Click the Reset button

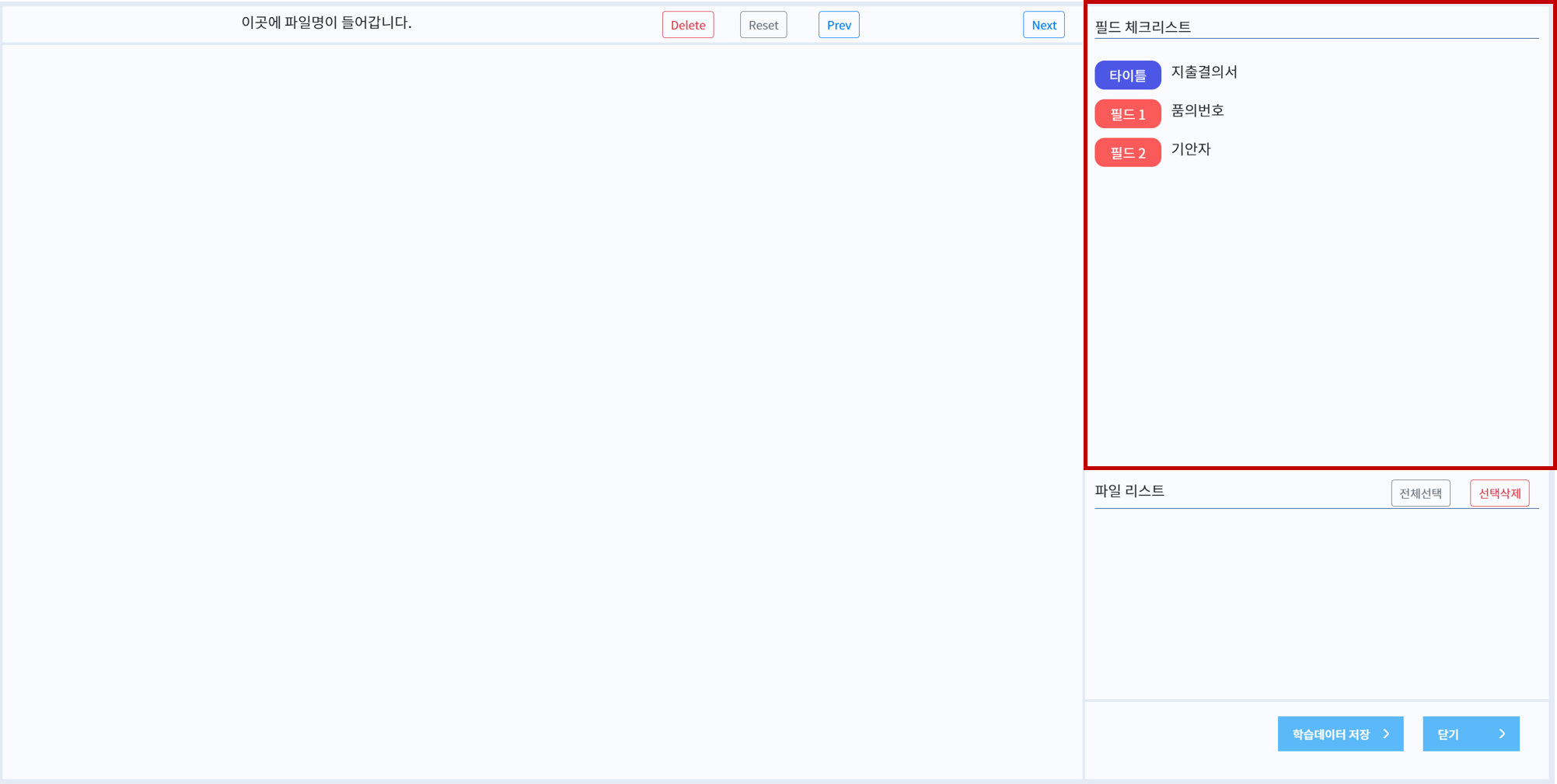coord(763,25)
